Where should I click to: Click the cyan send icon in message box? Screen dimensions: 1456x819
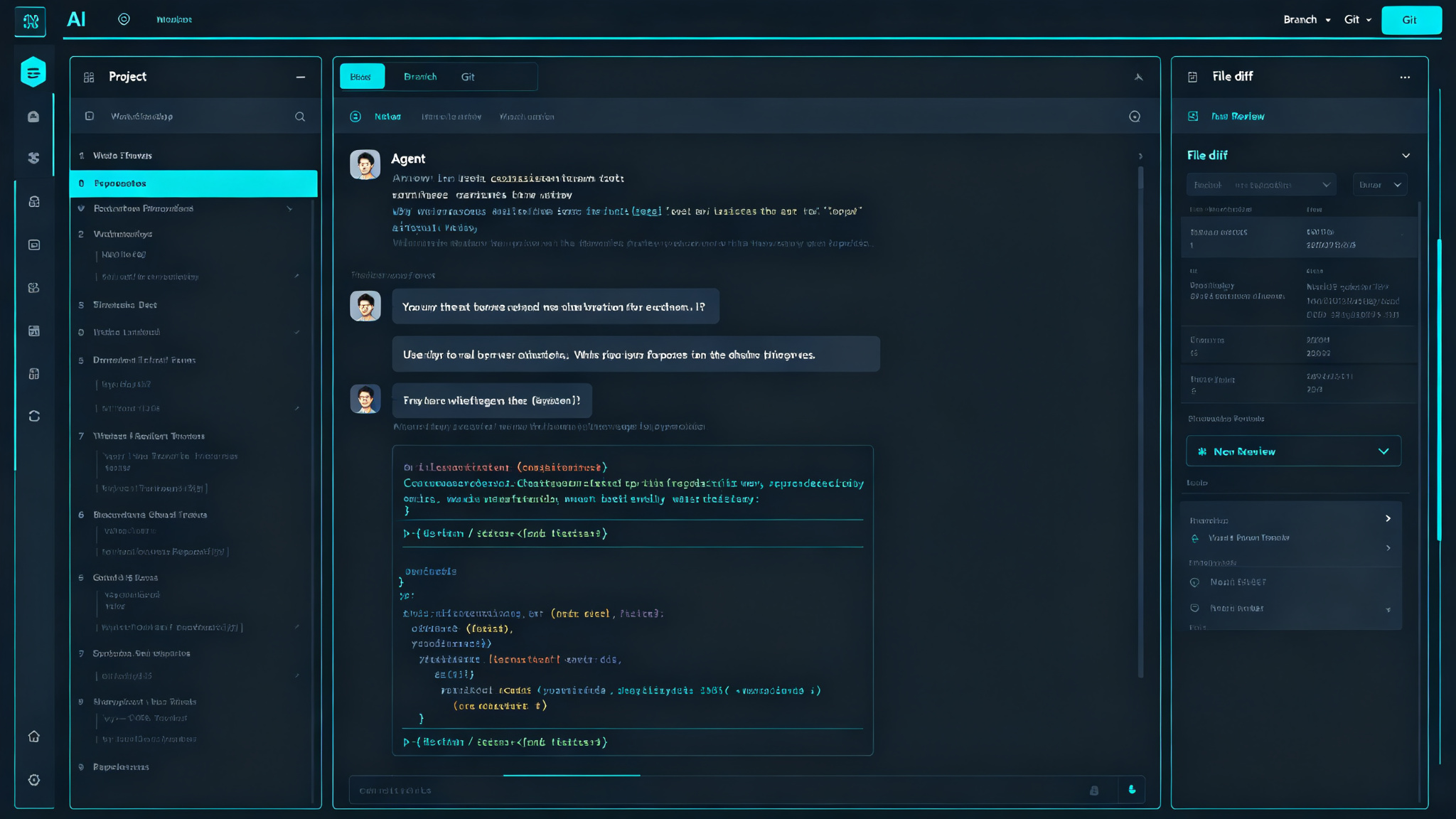pos(1132,790)
